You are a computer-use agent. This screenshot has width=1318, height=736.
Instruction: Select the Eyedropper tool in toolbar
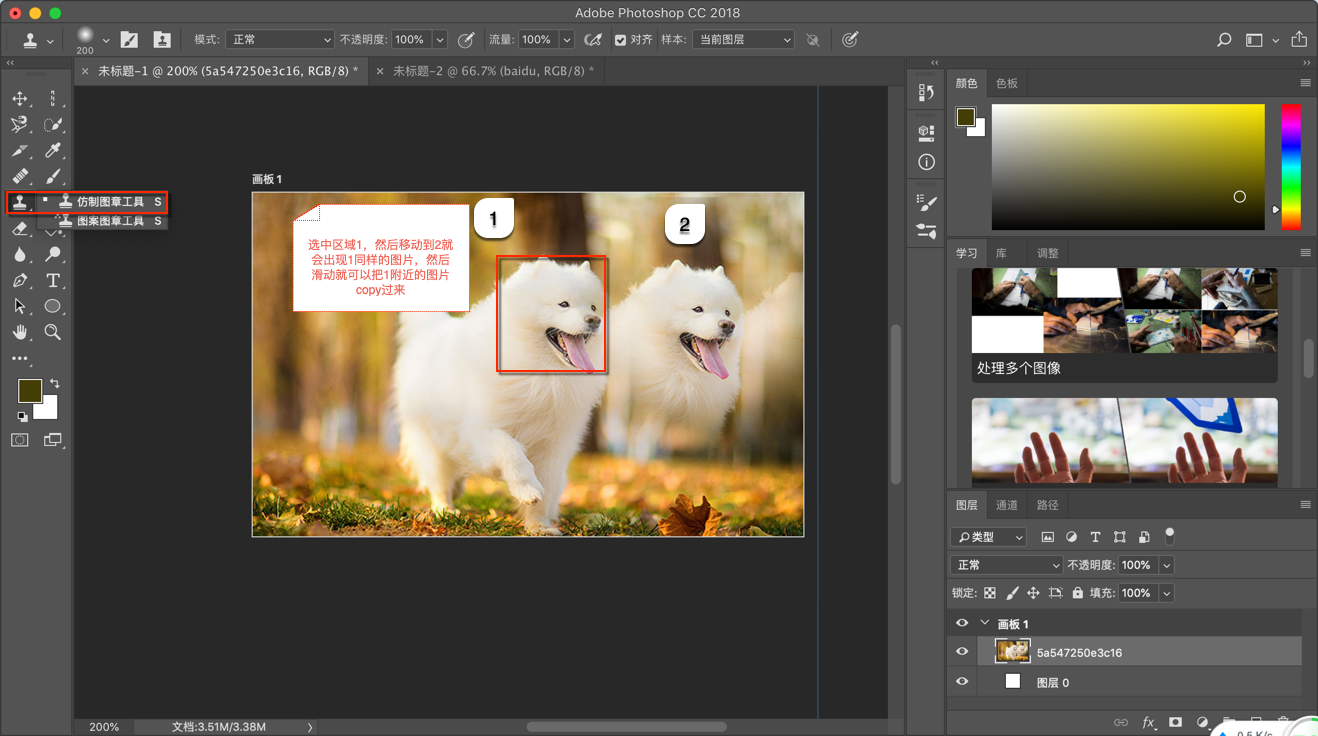(x=53, y=151)
